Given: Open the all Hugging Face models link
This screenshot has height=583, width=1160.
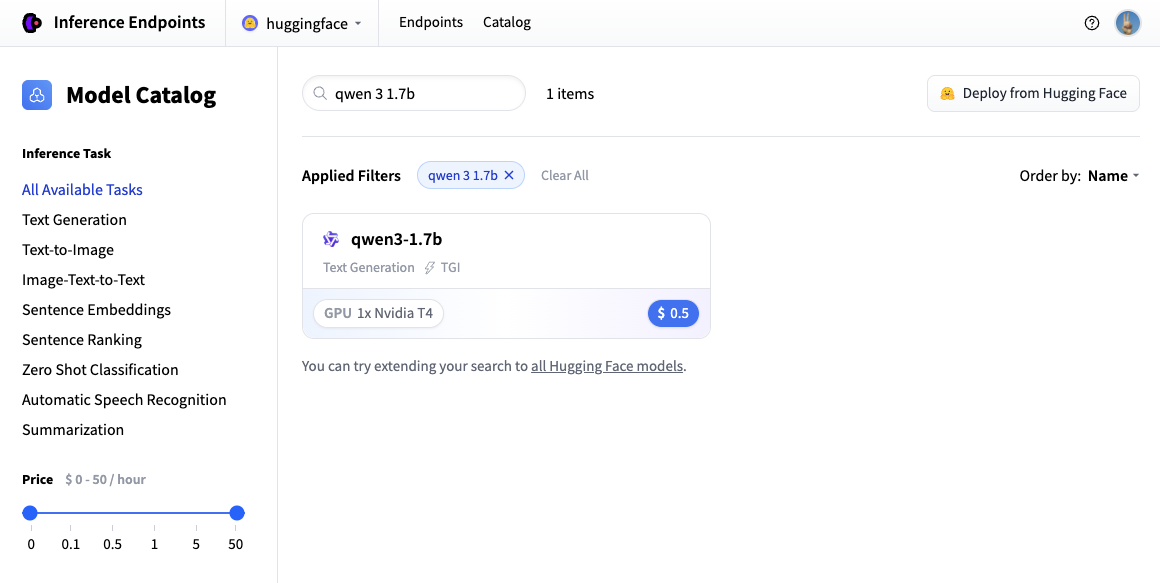Looking at the screenshot, I should pos(607,365).
